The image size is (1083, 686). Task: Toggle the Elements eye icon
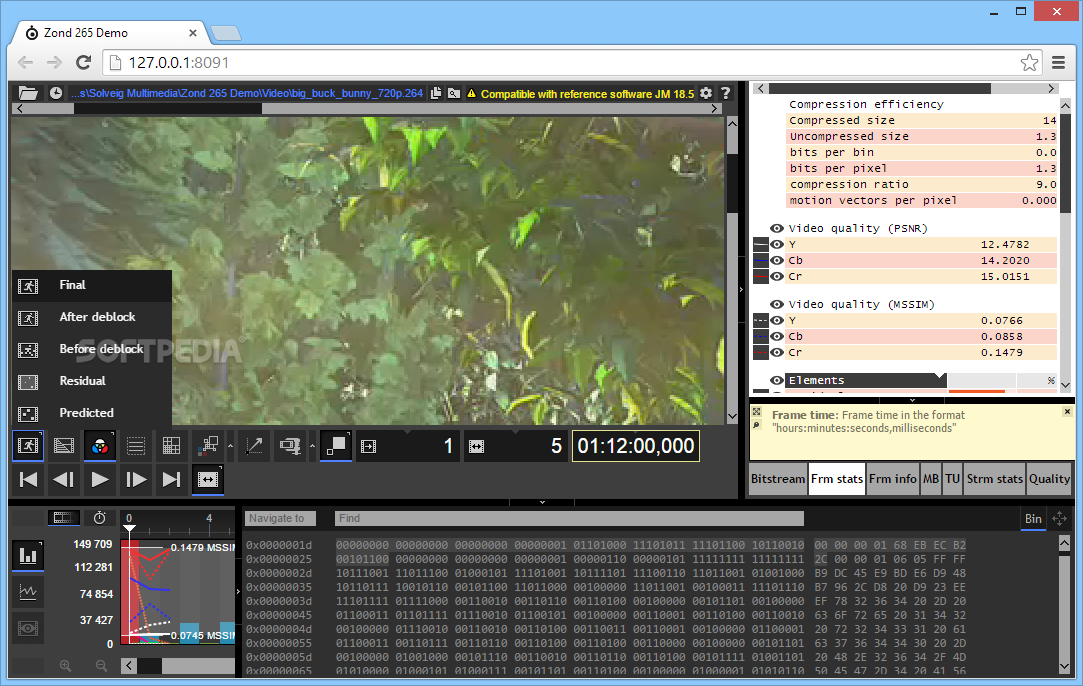[x=777, y=380]
